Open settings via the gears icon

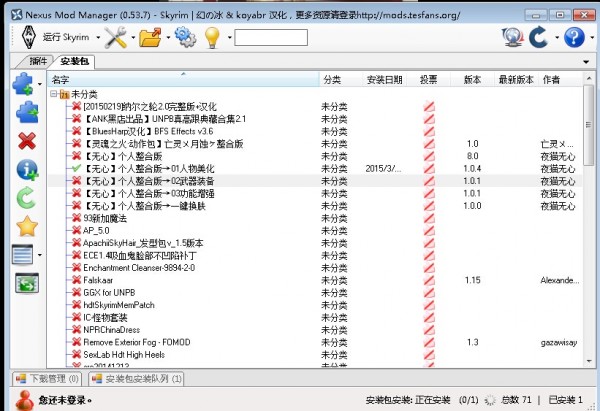(186, 37)
